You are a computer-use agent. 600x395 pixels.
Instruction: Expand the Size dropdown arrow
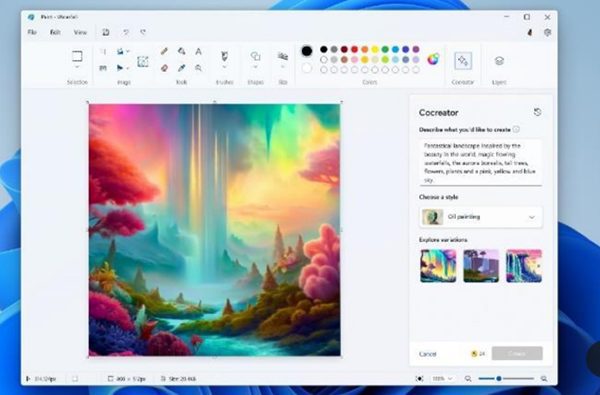click(283, 67)
